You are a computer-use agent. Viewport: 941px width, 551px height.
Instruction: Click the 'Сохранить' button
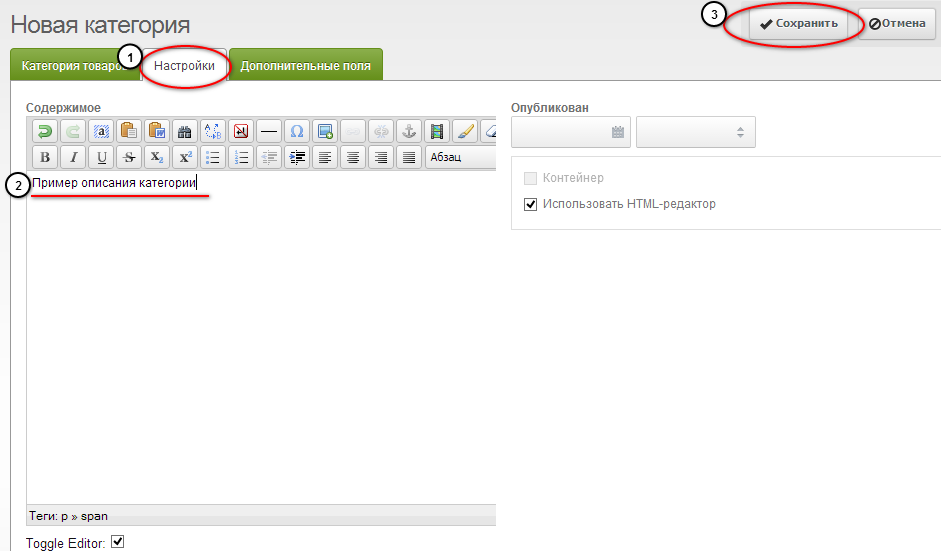point(797,23)
